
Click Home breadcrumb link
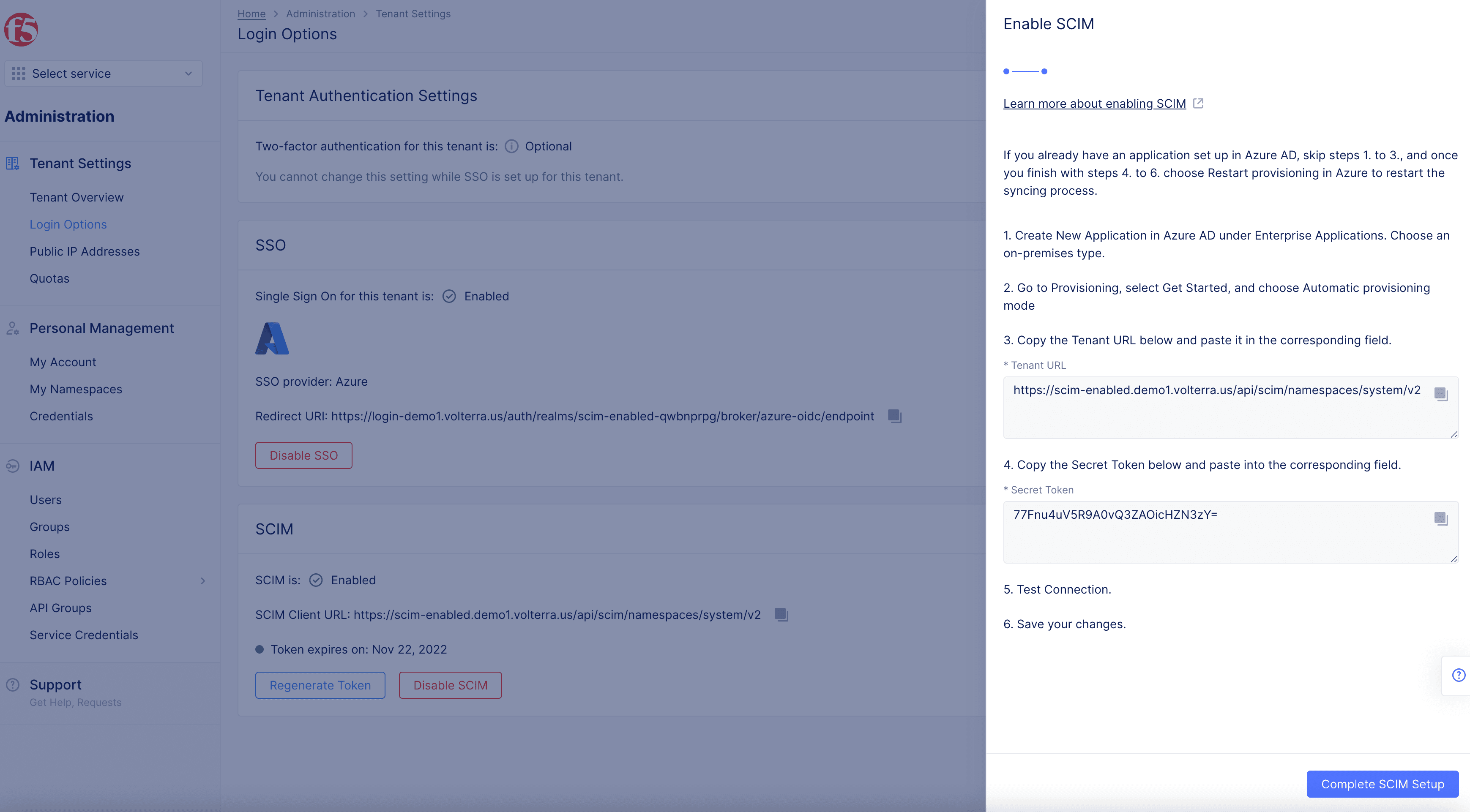point(251,14)
